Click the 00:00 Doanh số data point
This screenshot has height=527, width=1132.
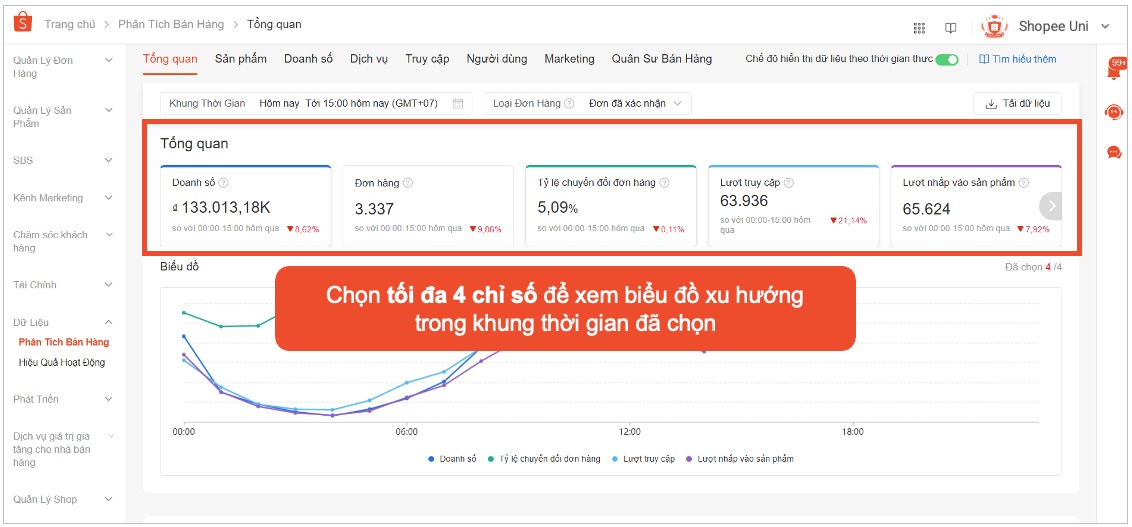(184, 336)
